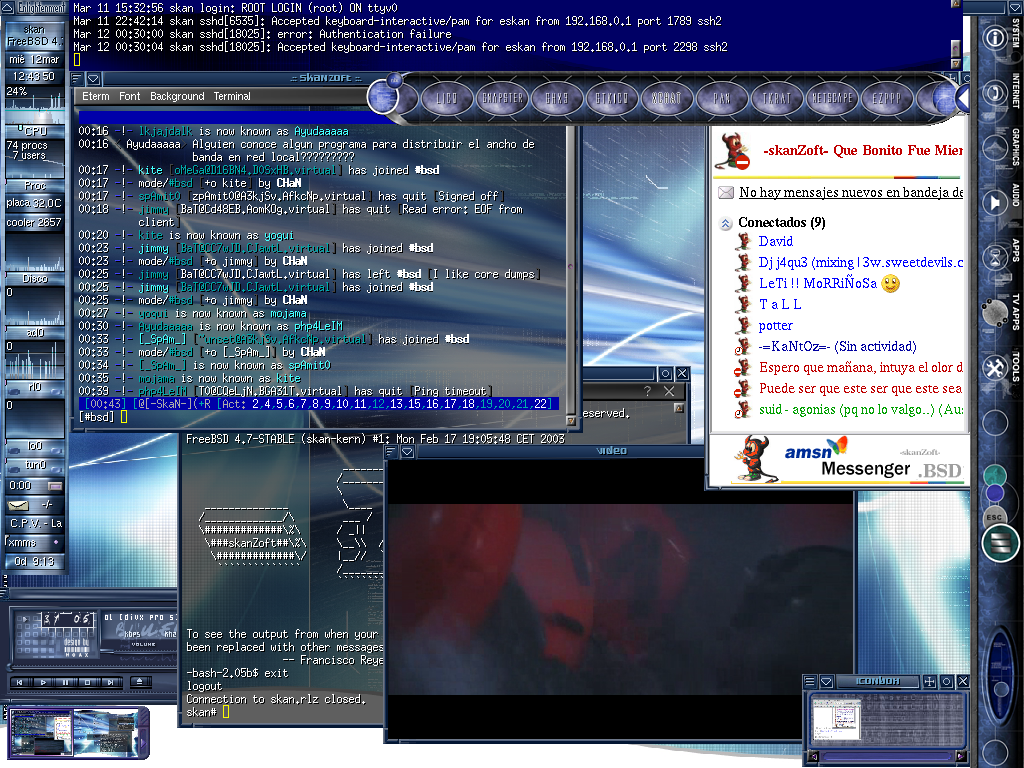Open Eterm window menu arrow in title bar

[93, 79]
